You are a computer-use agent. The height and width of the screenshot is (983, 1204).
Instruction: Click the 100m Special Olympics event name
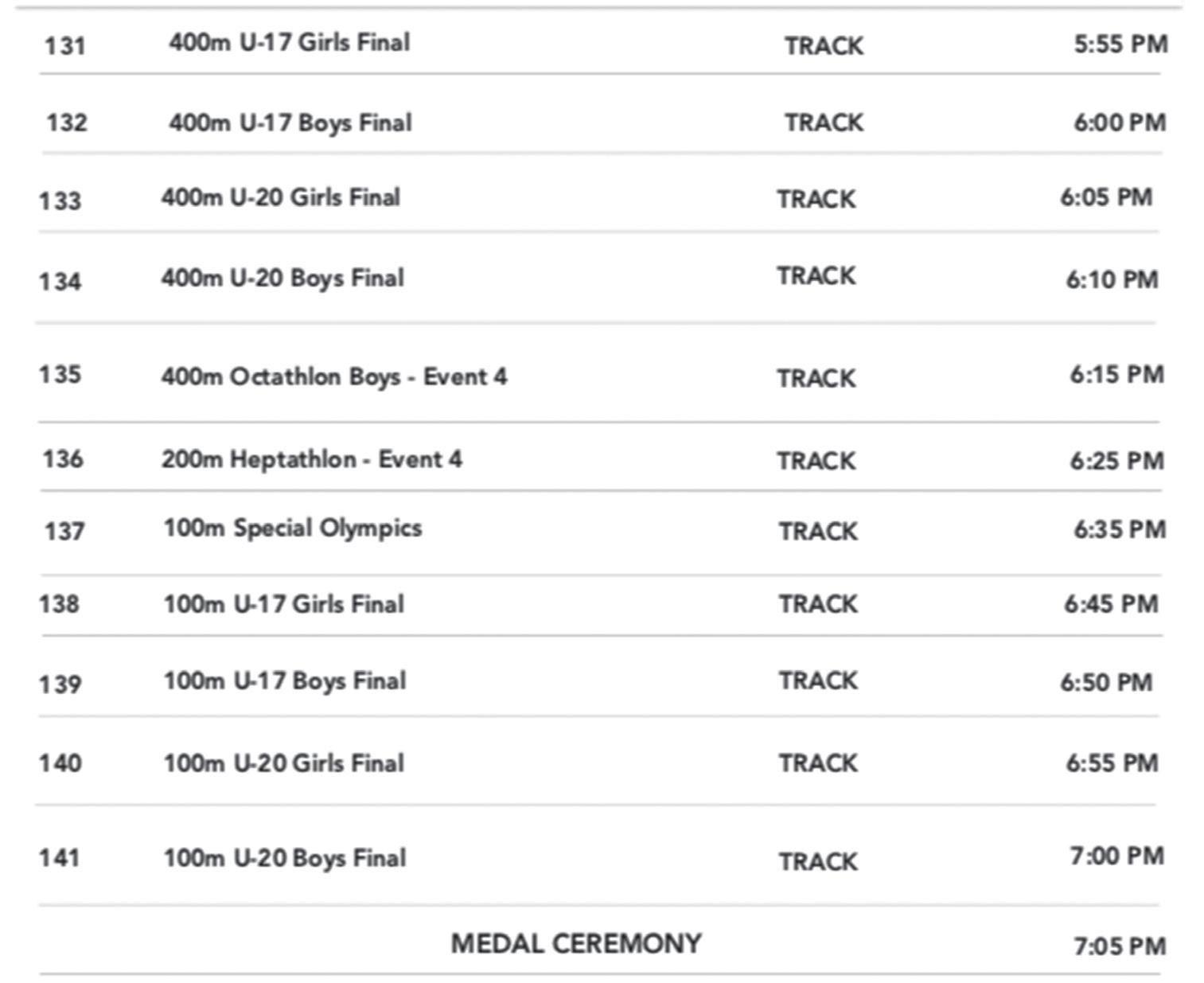click(292, 529)
